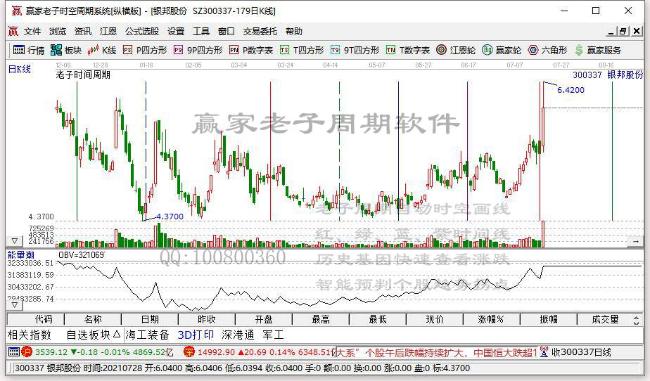The image size is (650, 381).
Task: Click the 日期 column header
Action: tap(150, 319)
